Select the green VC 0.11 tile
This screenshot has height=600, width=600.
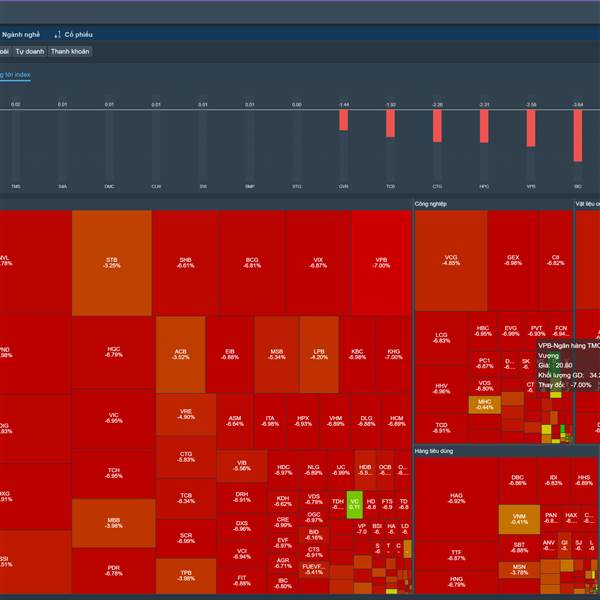point(354,505)
